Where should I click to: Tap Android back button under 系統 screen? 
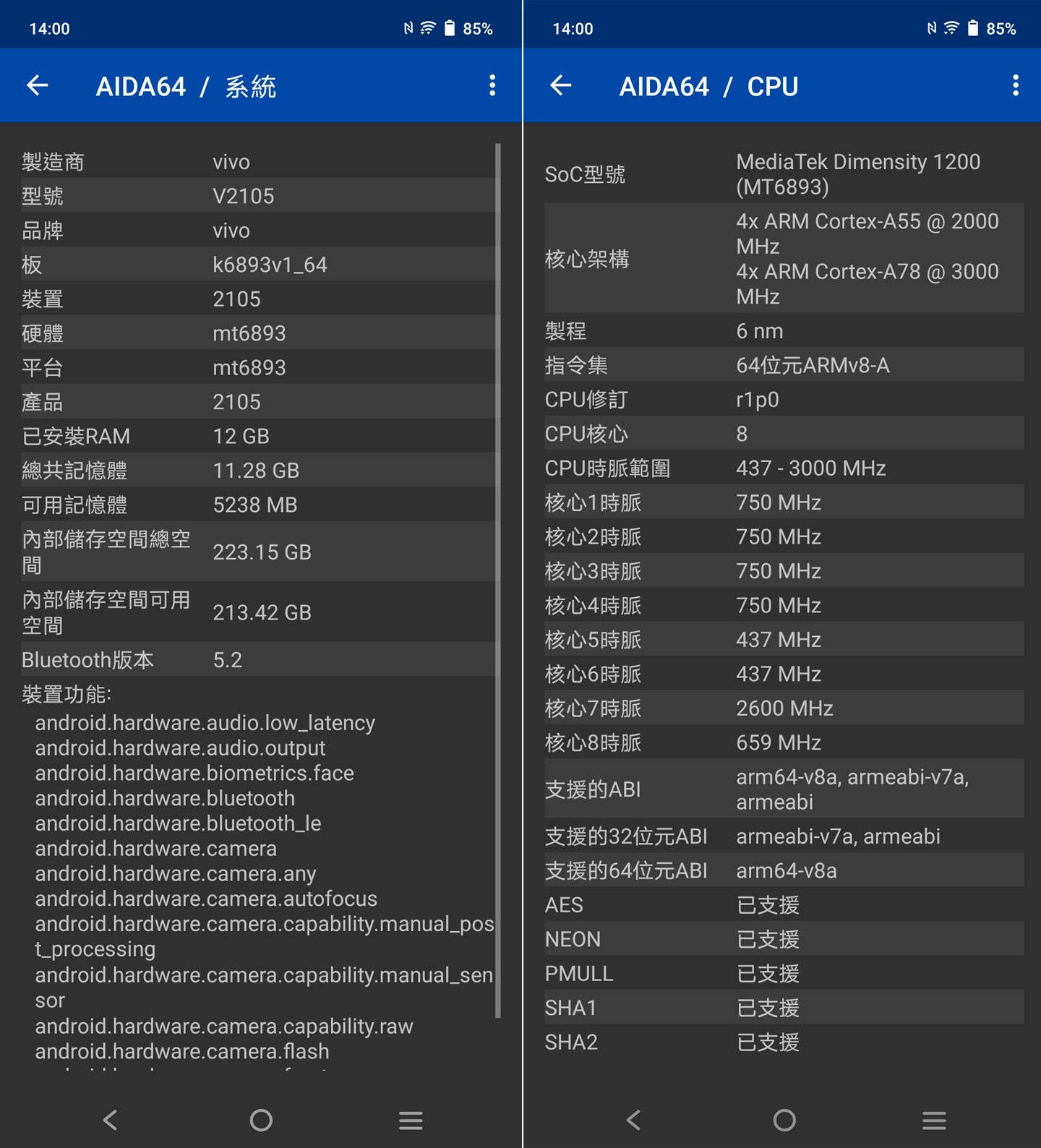pos(111,1121)
